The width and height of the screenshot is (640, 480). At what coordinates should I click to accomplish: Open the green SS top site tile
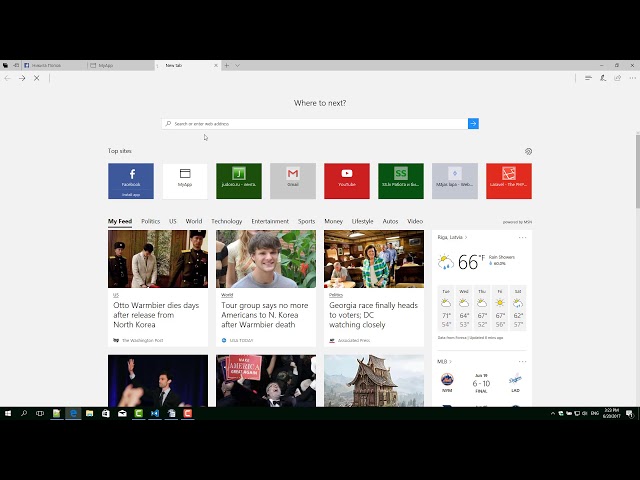pos(401,181)
